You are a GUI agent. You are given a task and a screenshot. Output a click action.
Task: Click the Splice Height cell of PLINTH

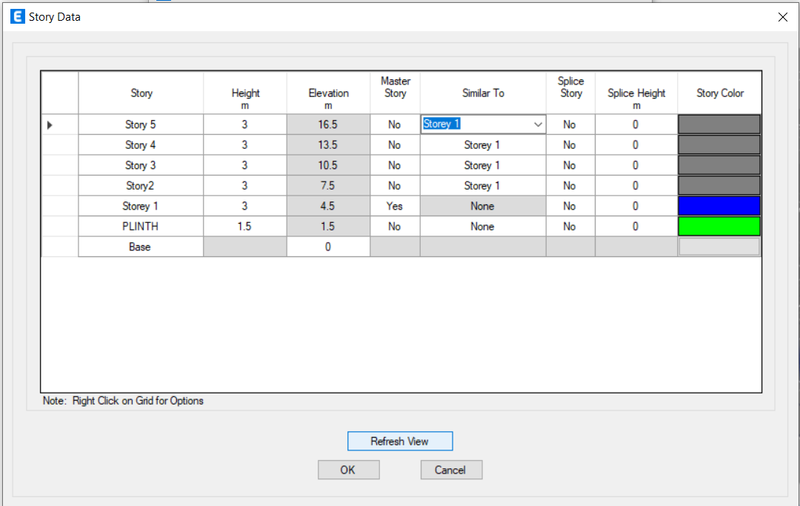click(636, 226)
